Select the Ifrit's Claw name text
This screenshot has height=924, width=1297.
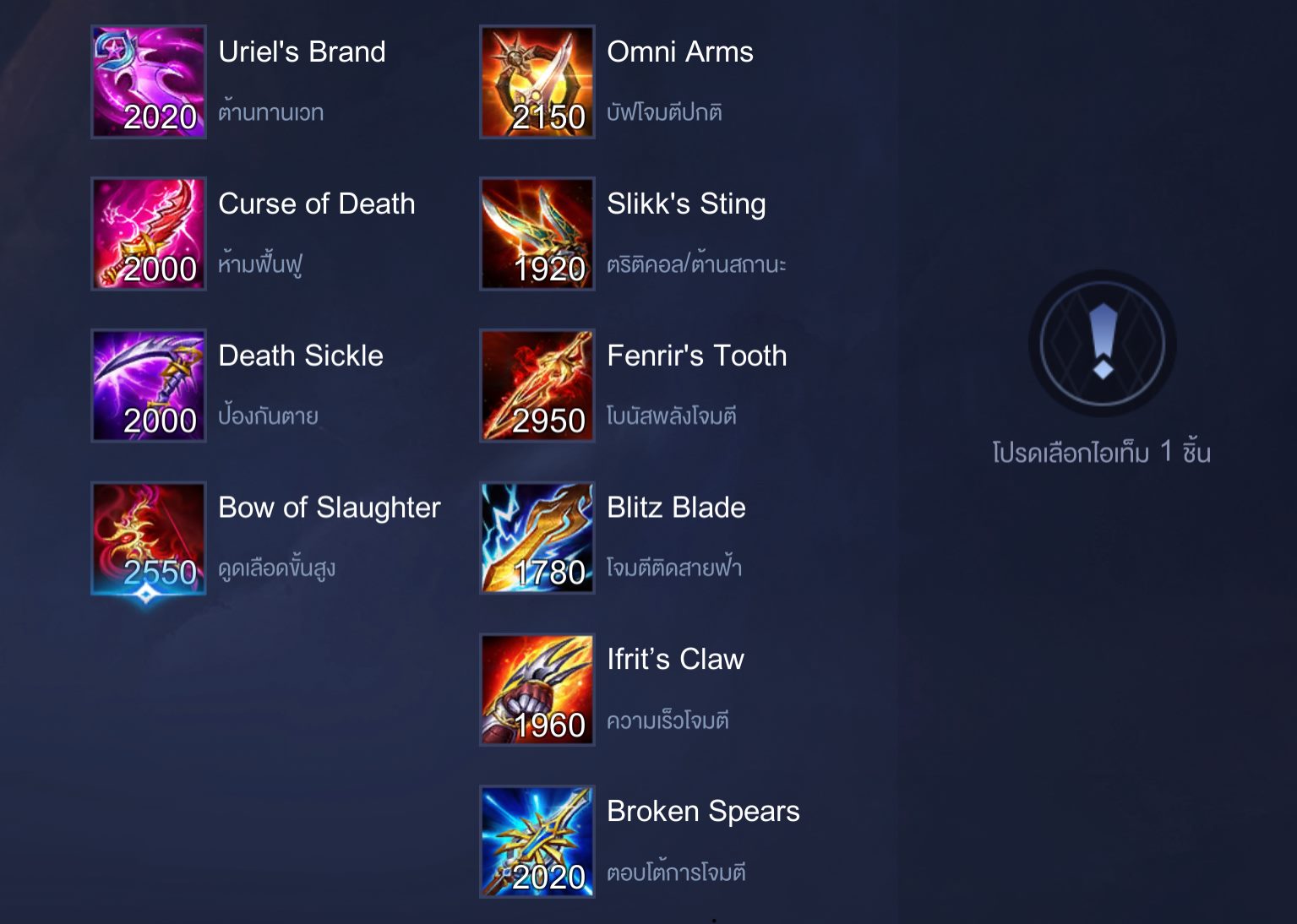pyautogui.click(x=675, y=659)
